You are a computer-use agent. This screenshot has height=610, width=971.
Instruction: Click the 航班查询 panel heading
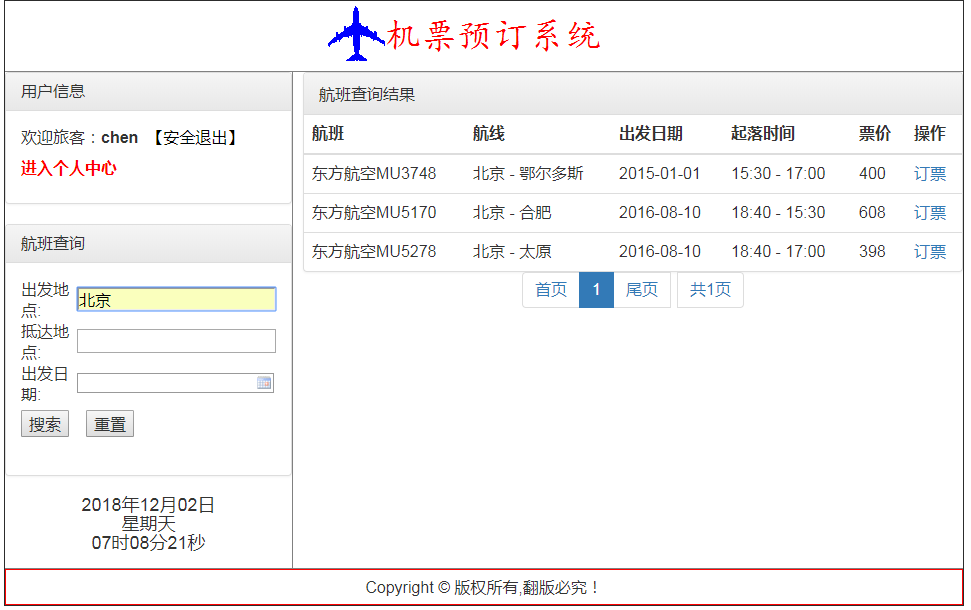(53, 243)
